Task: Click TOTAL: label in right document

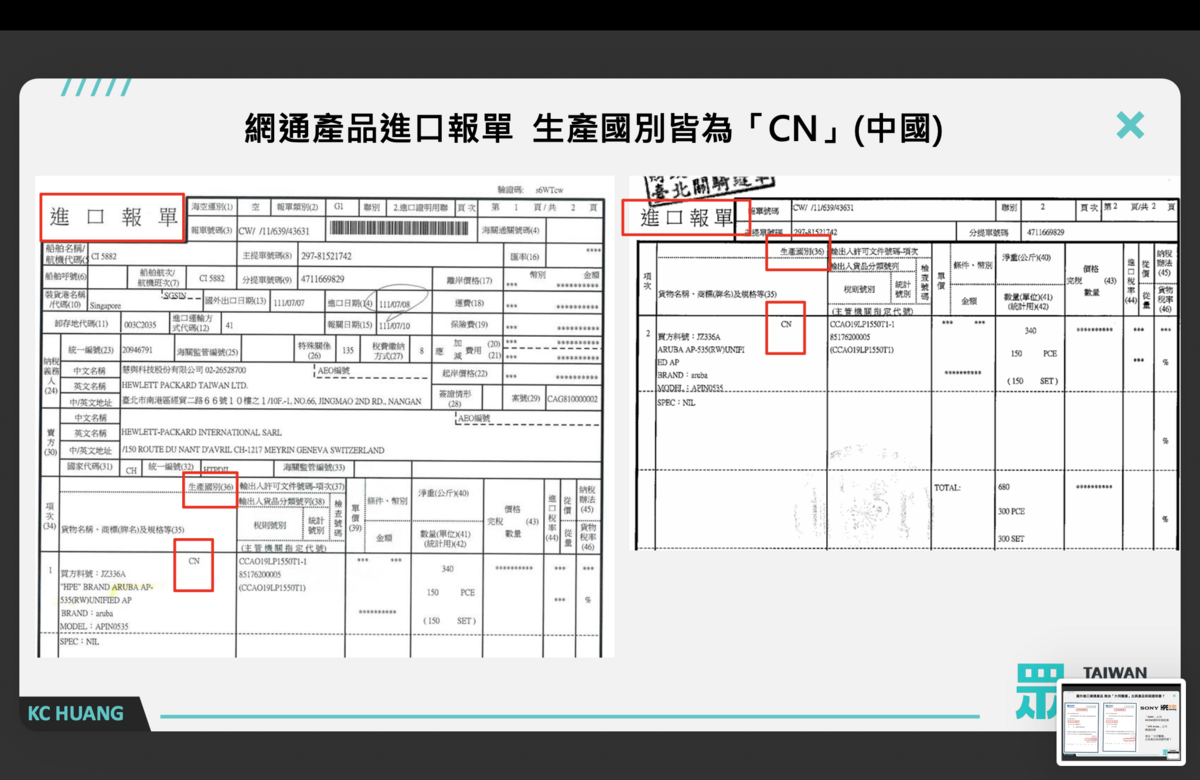Action: [x=946, y=487]
